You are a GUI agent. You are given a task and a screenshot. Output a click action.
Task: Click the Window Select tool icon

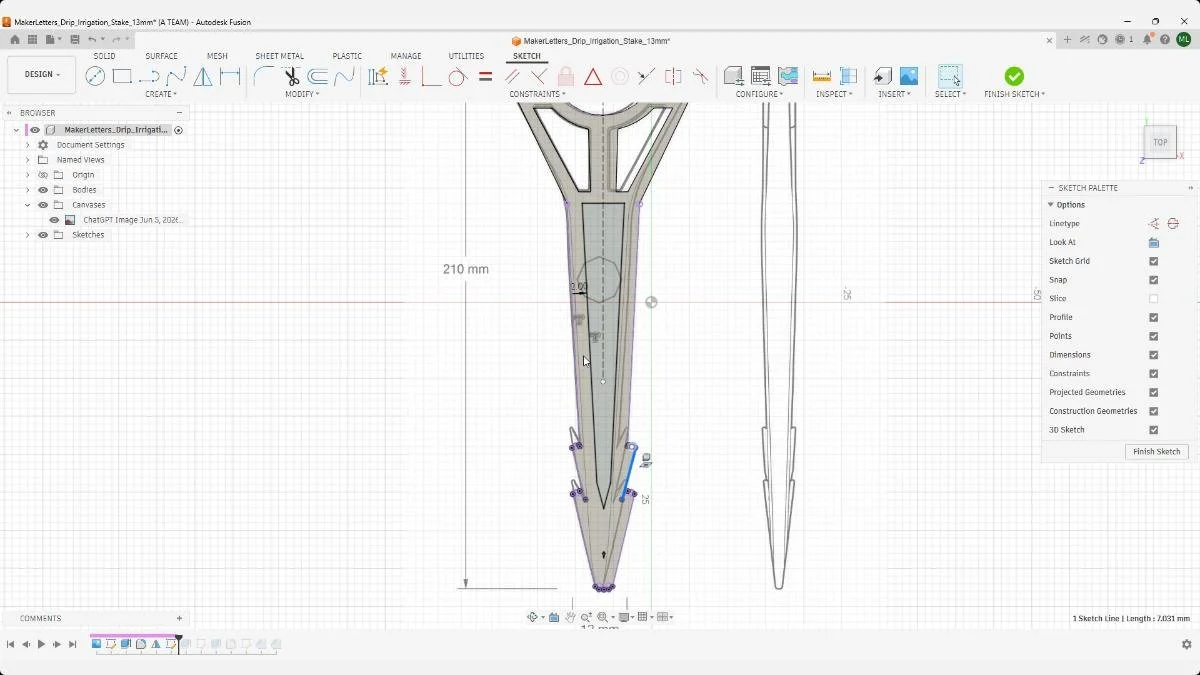click(950, 76)
